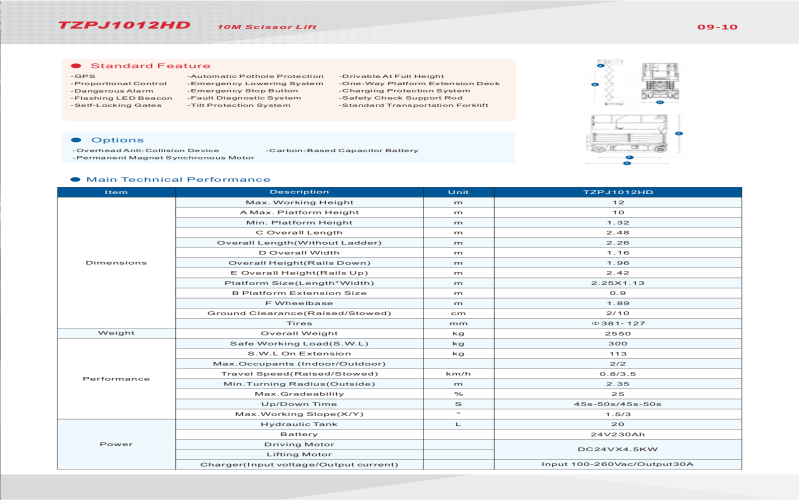Image resolution: width=800 pixels, height=500 pixels.
Task: Select the Dimensions row group cell
Action: [x=117, y=263]
